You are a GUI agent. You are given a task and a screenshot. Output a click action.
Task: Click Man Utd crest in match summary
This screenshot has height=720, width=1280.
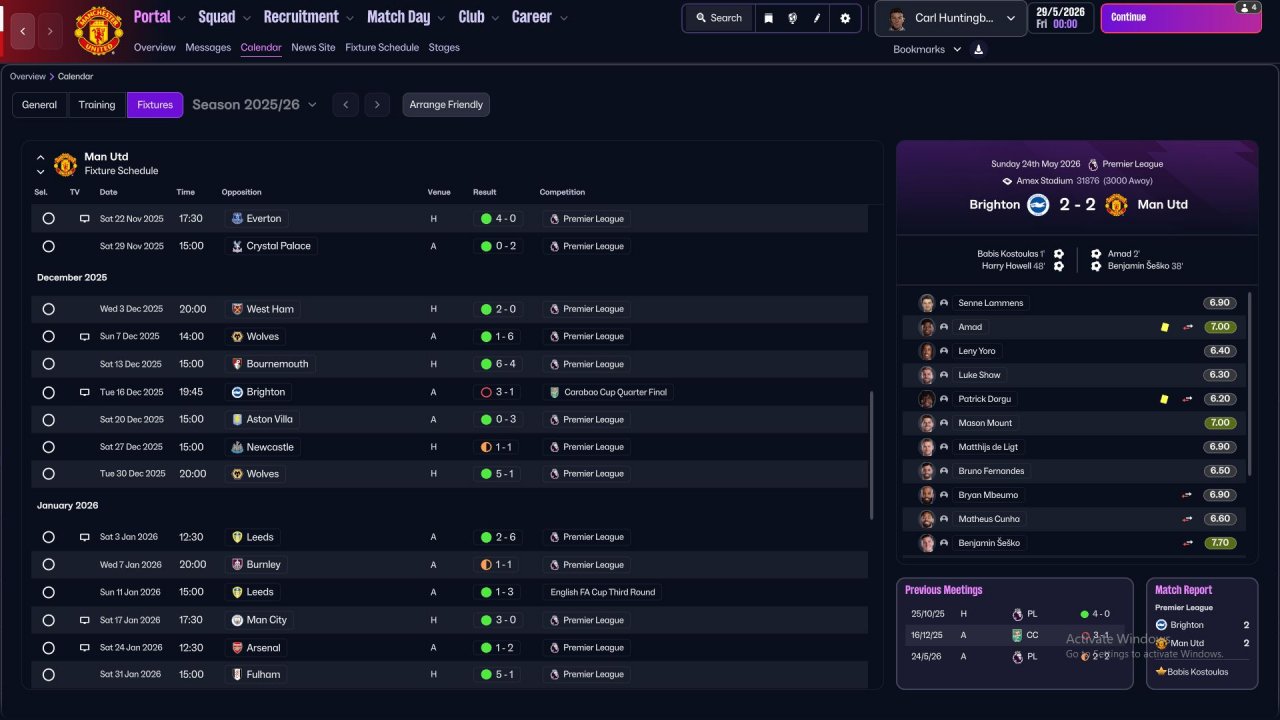click(x=1116, y=205)
